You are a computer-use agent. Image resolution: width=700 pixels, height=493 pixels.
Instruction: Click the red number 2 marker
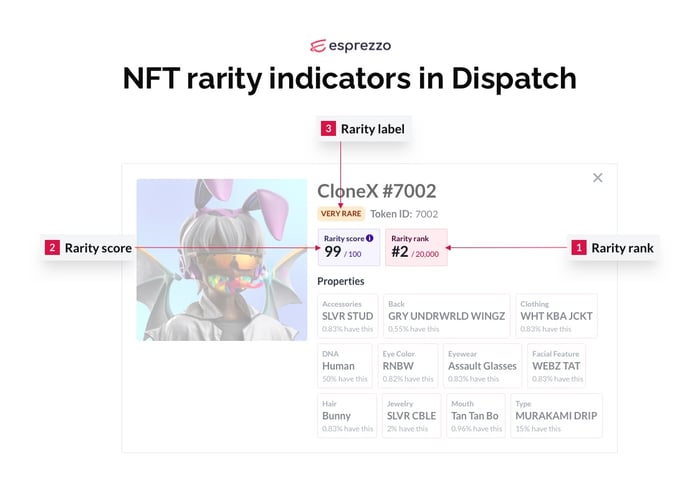pos(52,247)
